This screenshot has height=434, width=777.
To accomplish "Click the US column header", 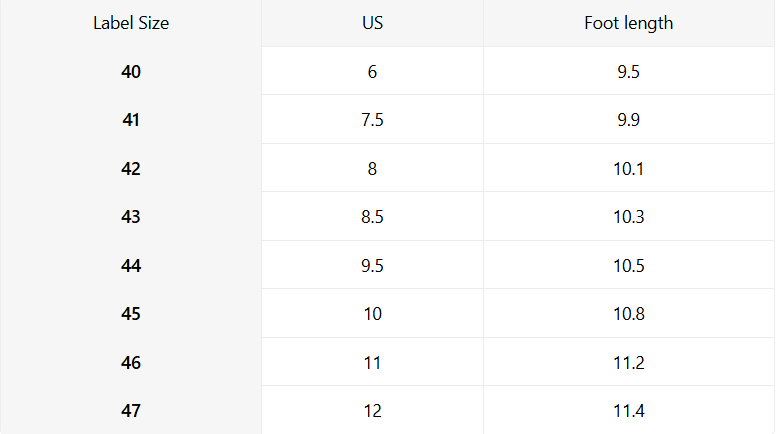I will tap(372, 23).
